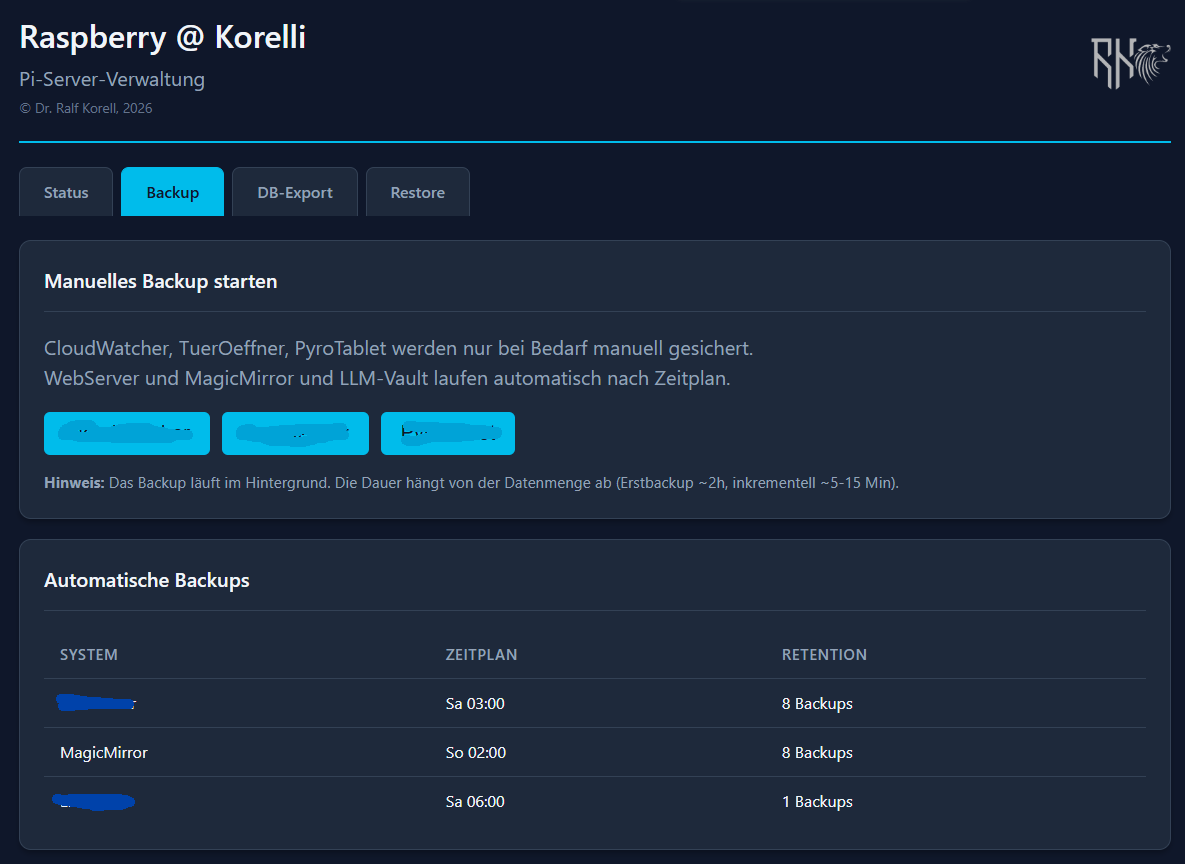This screenshot has width=1185, height=864.
Task: Click the bold 'Hinweis:' label
Action: click(x=74, y=482)
